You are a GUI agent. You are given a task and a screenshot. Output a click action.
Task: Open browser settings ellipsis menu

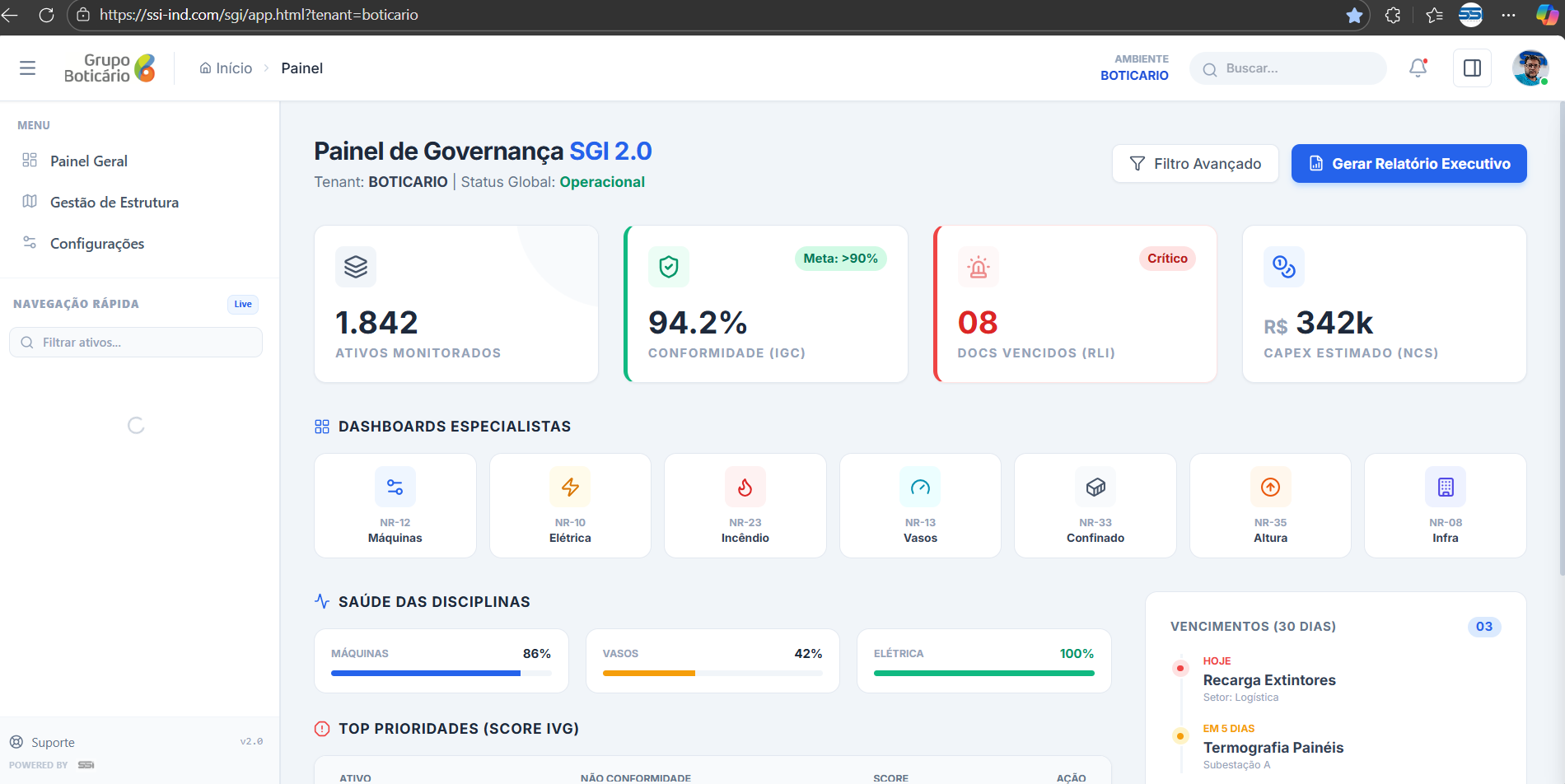click(1508, 15)
